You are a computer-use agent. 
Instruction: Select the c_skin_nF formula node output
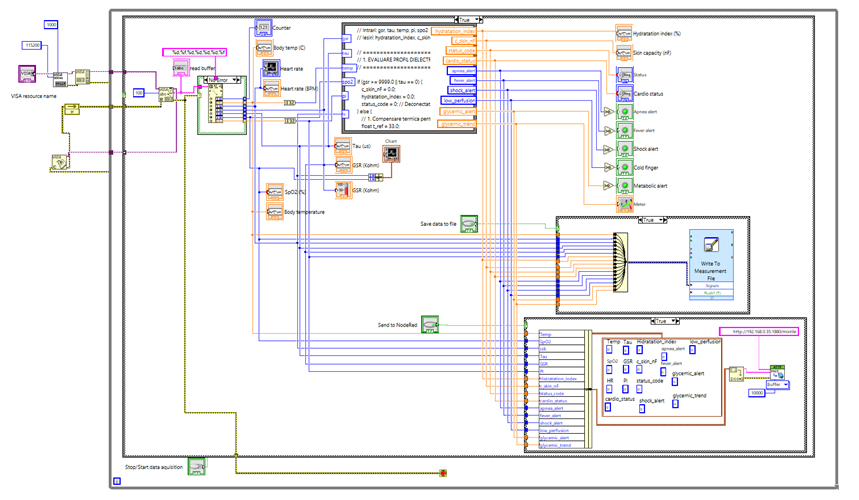(x=463, y=41)
